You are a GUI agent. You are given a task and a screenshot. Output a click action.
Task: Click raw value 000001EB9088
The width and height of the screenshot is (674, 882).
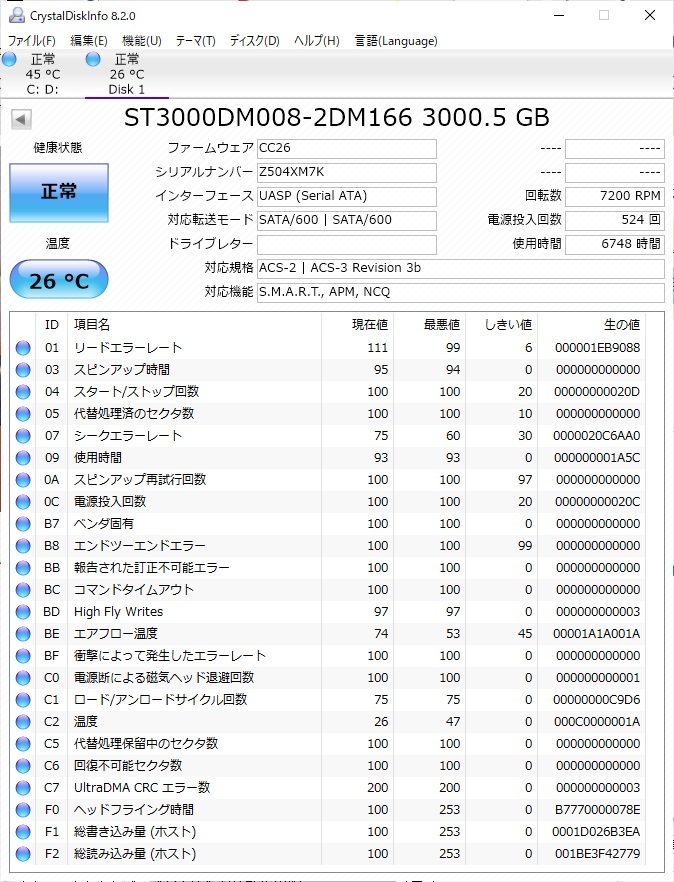597,348
